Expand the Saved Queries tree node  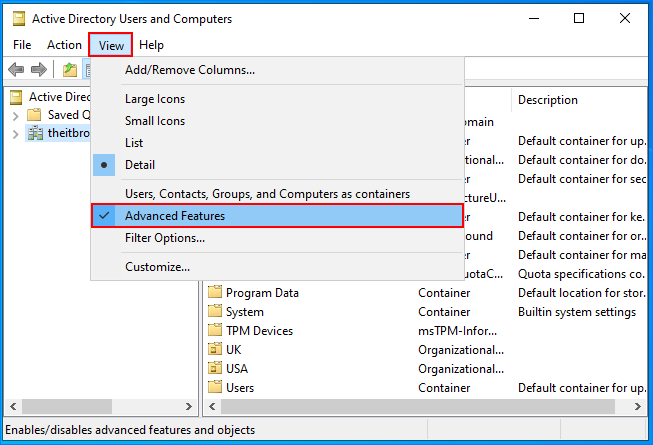pyautogui.click(x=16, y=115)
